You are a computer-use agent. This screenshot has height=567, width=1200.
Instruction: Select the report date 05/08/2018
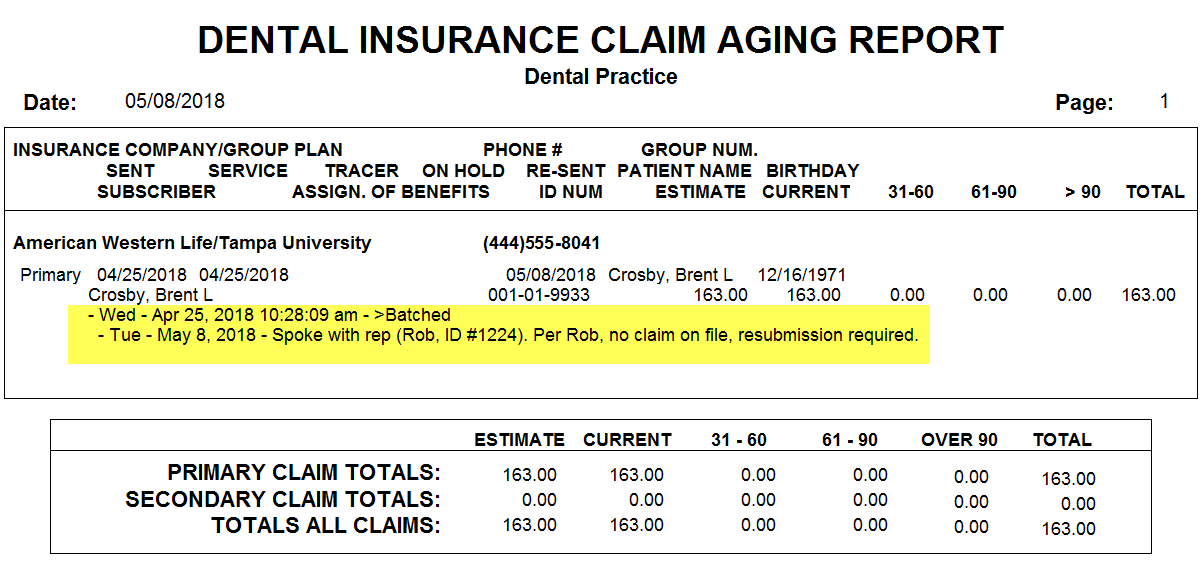tap(175, 101)
